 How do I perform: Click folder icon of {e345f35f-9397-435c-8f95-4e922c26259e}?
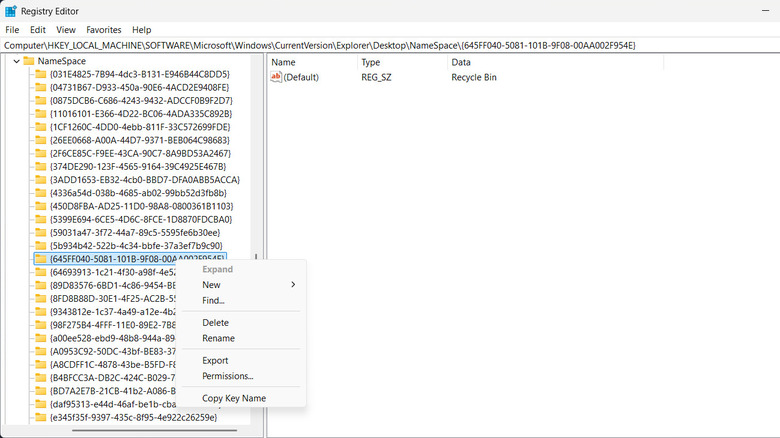pos(41,417)
